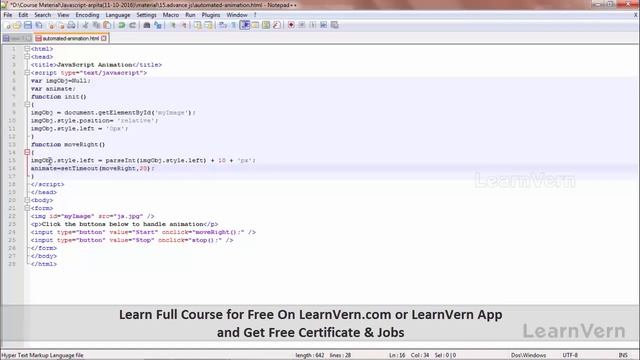The height and width of the screenshot is (360, 640).
Task: Toggle show all characters icon
Action: [x=233, y=25]
